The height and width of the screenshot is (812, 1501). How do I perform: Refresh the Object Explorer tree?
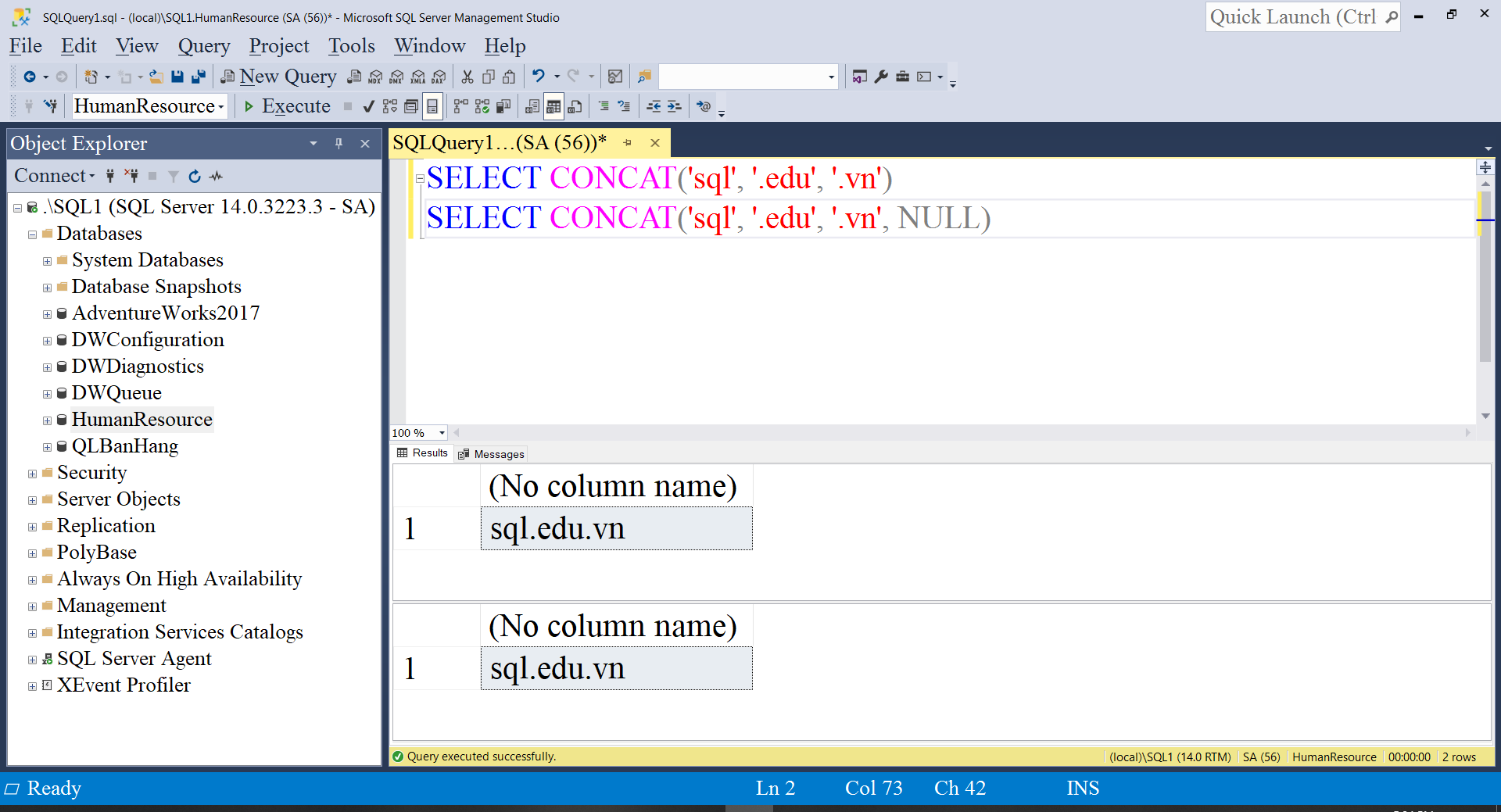click(x=194, y=176)
